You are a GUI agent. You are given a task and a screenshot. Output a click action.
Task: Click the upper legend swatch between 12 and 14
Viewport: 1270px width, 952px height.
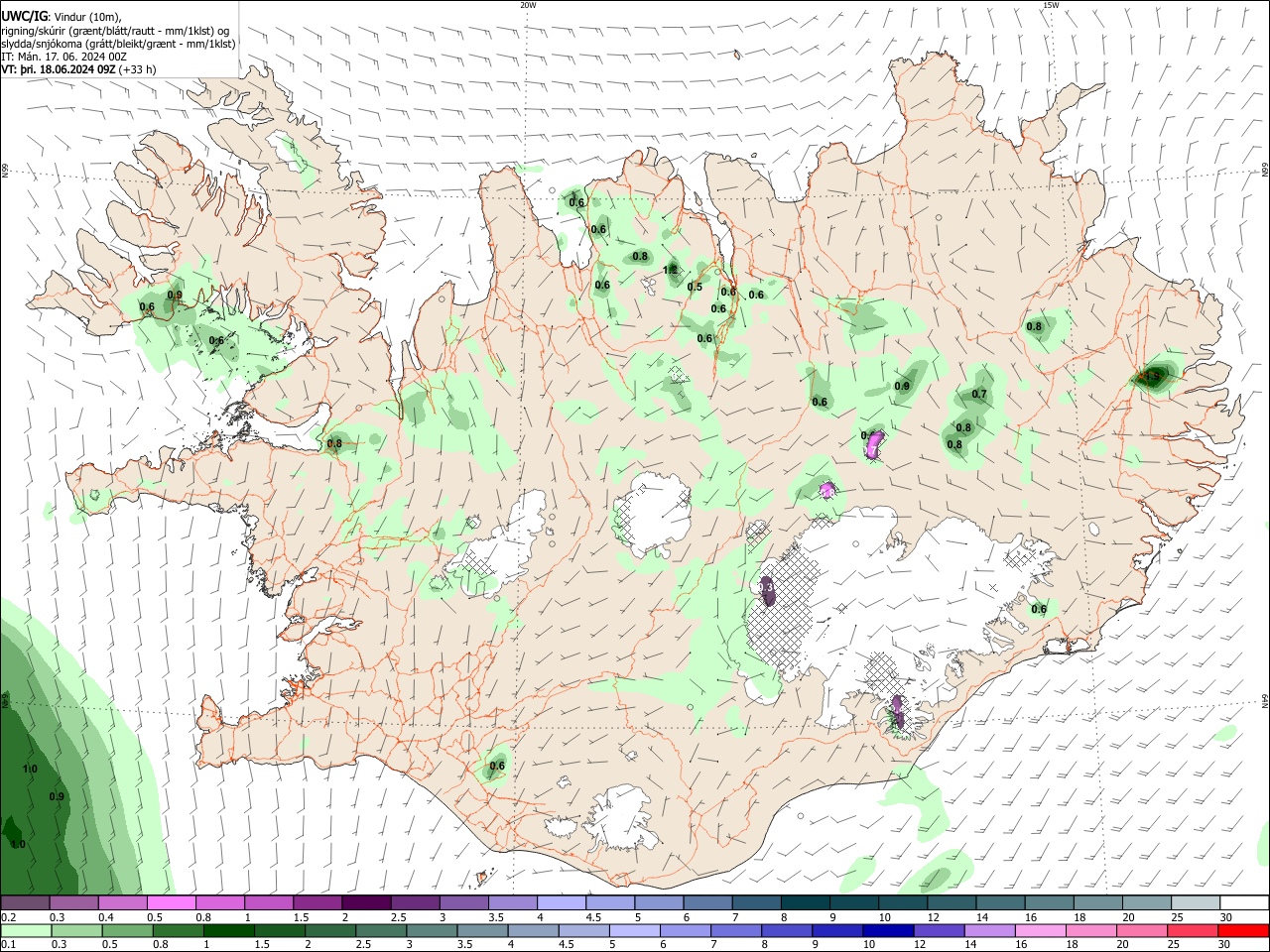950,903
